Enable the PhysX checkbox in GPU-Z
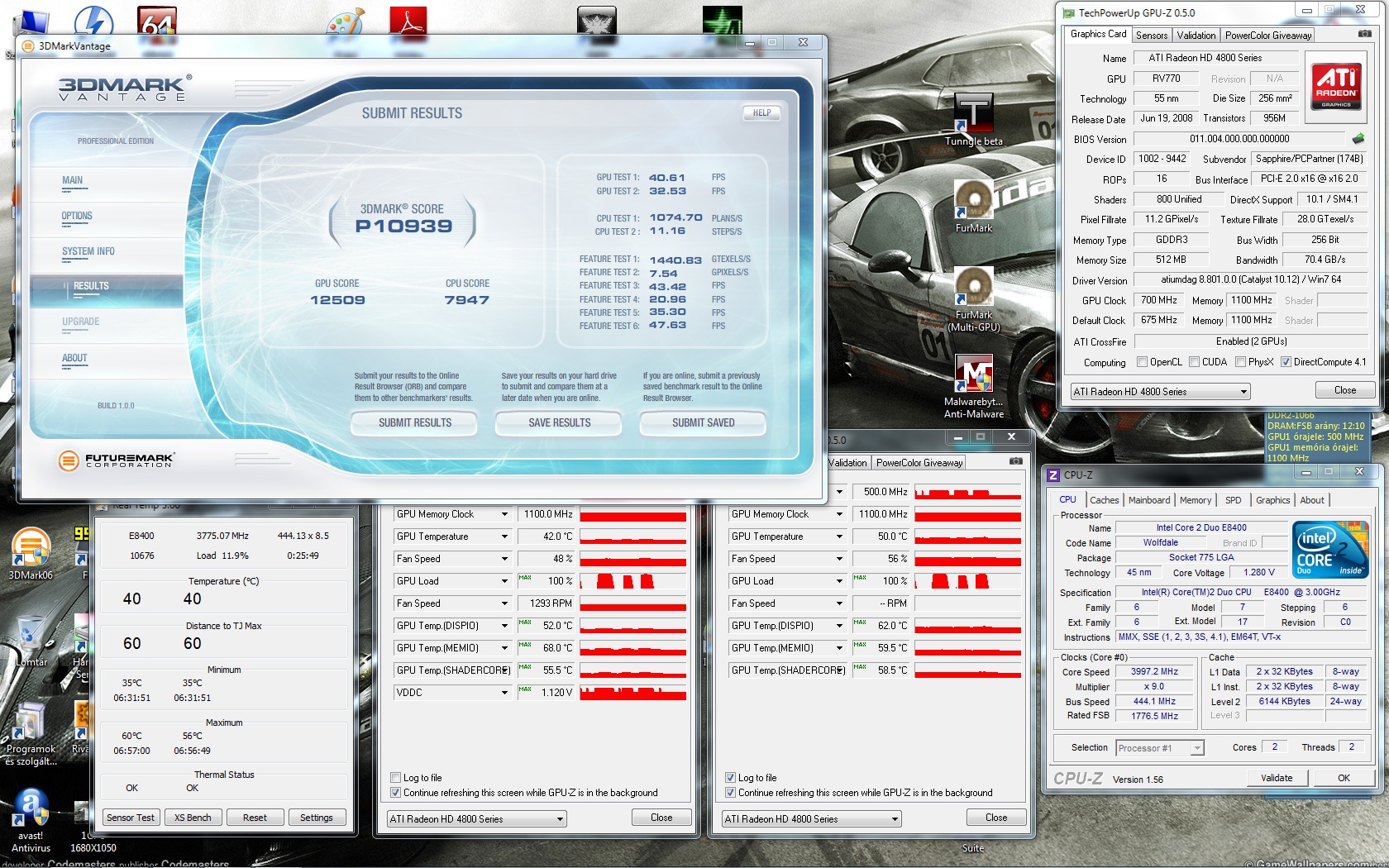Image resolution: width=1389 pixels, height=868 pixels. coord(1240,362)
